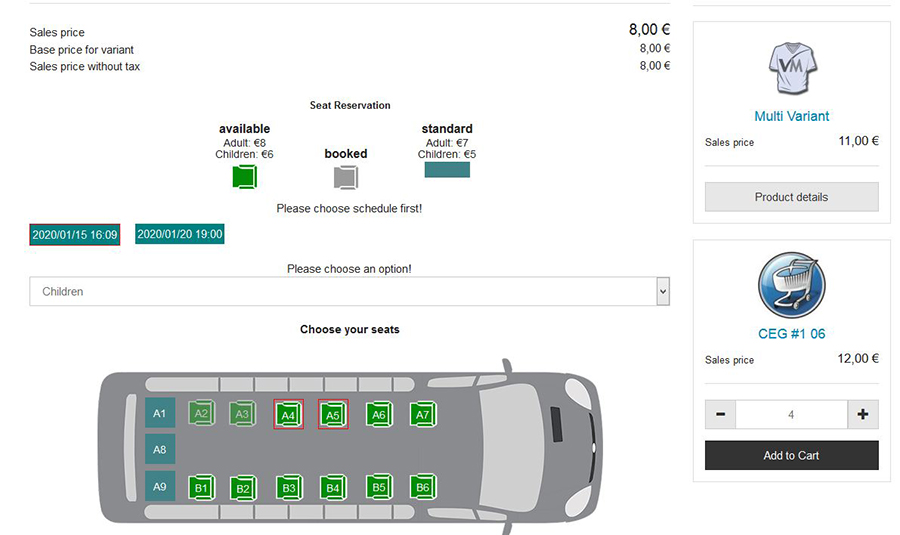This screenshot has width=900, height=535.
Task: Toggle standard seat A8
Action: click(160, 449)
